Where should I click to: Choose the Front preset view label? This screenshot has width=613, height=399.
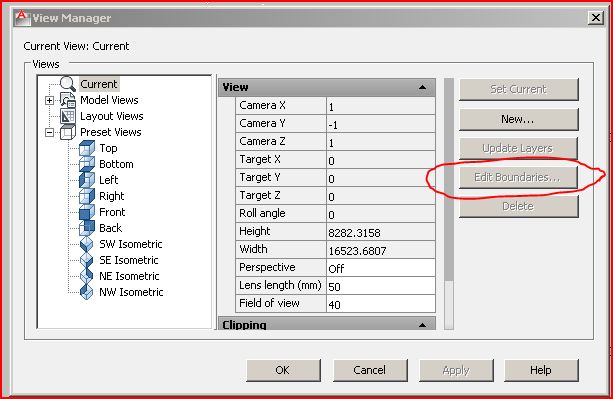point(112,212)
